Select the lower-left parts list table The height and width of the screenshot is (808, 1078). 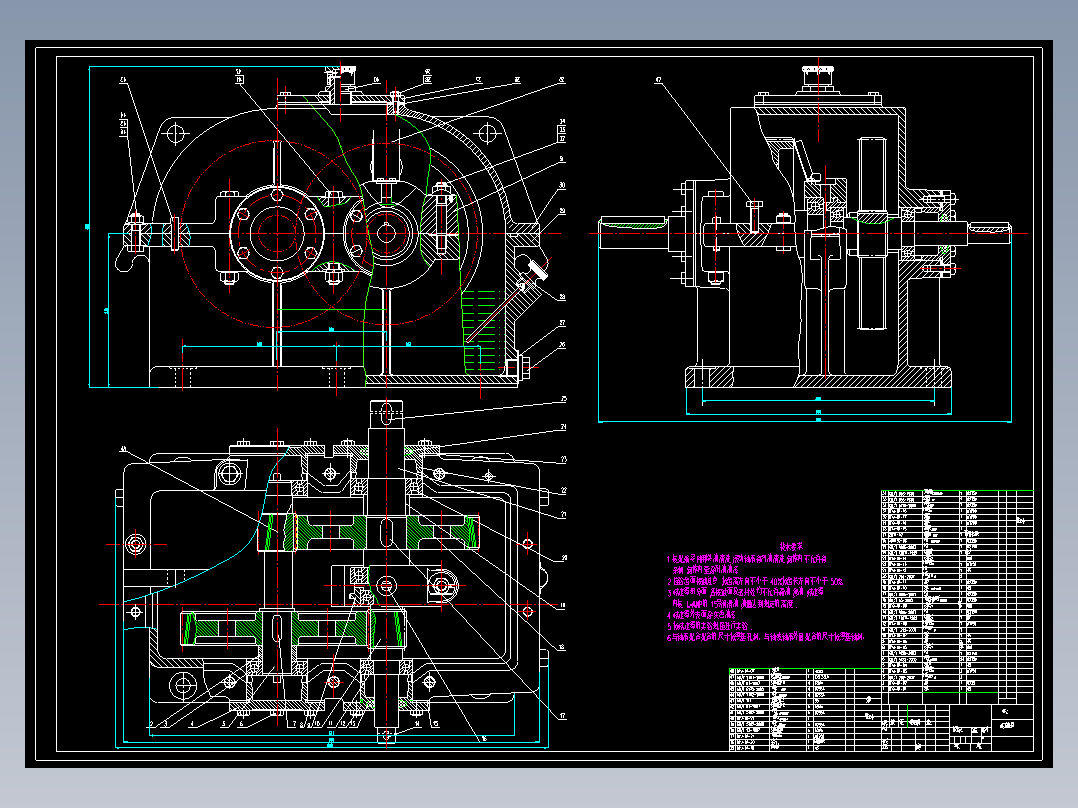(804, 709)
